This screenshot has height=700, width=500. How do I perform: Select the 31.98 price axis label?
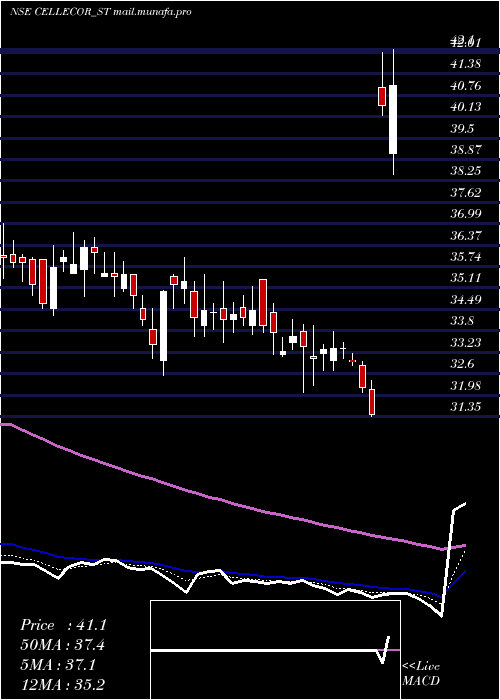click(466, 385)
